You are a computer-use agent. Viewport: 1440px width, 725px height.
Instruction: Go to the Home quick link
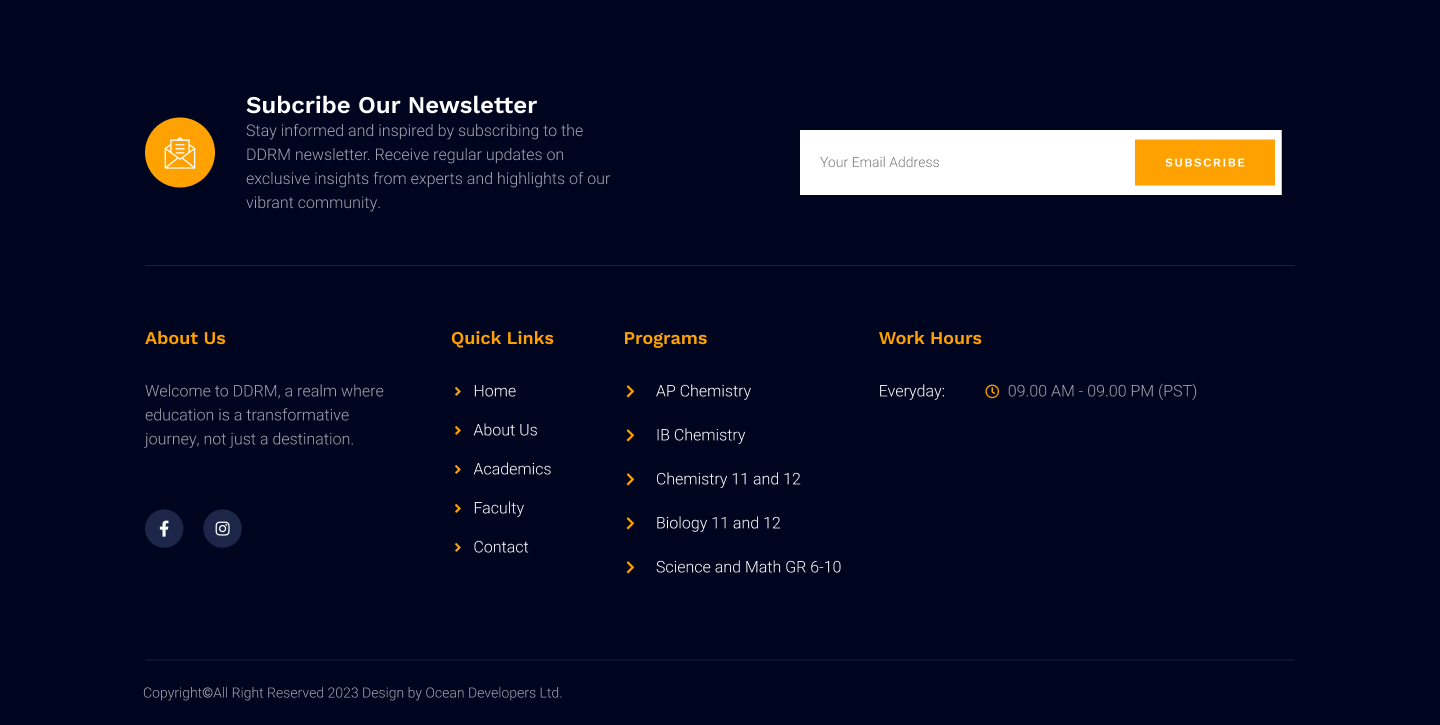point(494,391)
